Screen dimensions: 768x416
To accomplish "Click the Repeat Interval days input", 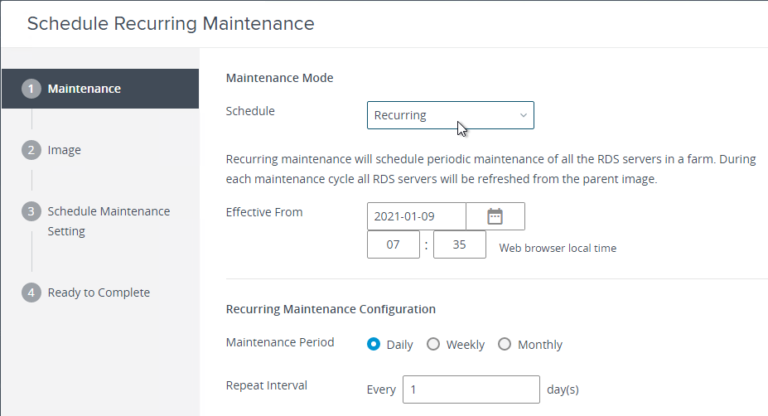I will [x=471, y=389].
